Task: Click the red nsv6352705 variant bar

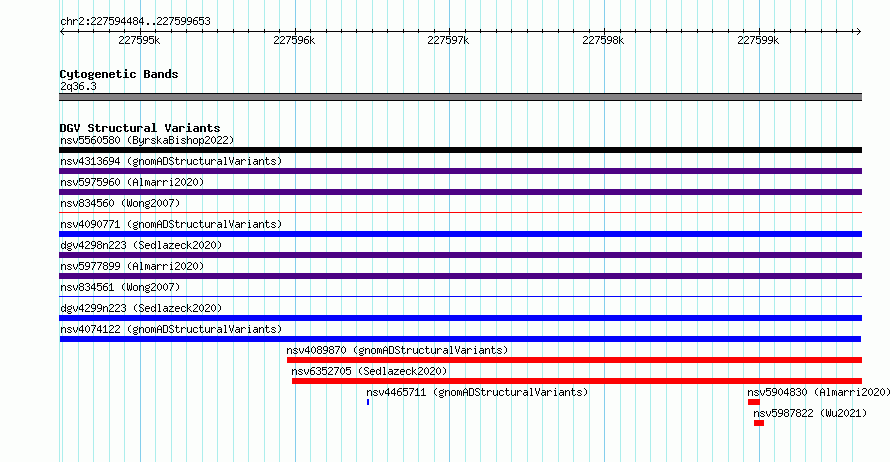Action: tap(577, 381)
